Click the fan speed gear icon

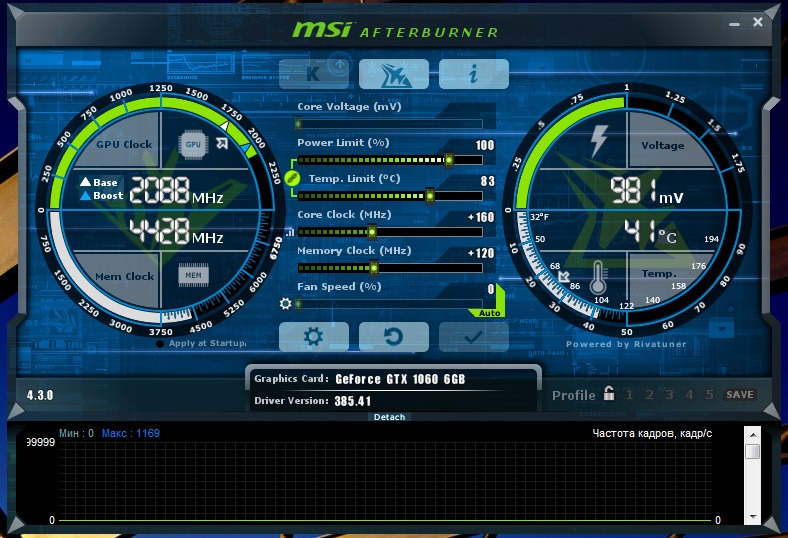[285, 303]
